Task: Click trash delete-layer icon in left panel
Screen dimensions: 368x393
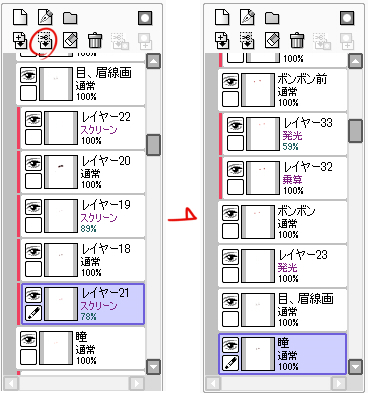Action: (95, 41)
